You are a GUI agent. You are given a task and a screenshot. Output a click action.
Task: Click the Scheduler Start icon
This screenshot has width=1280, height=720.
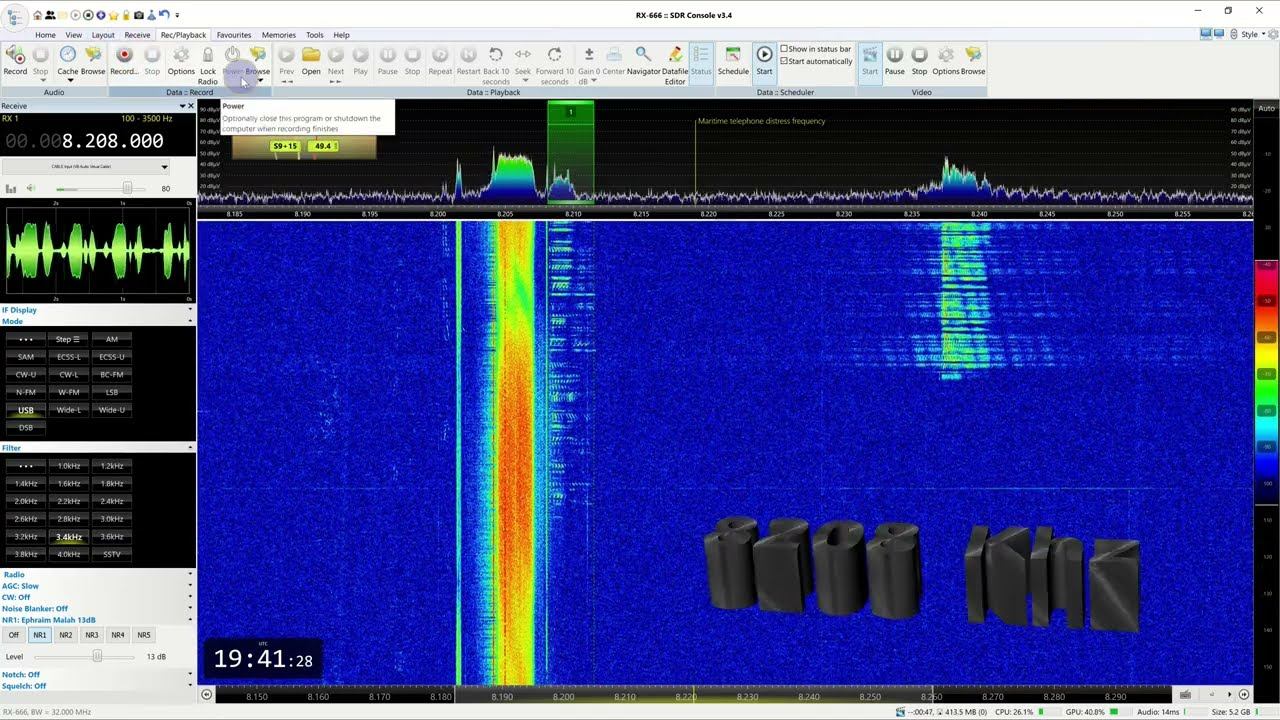[x=764, y=57]
